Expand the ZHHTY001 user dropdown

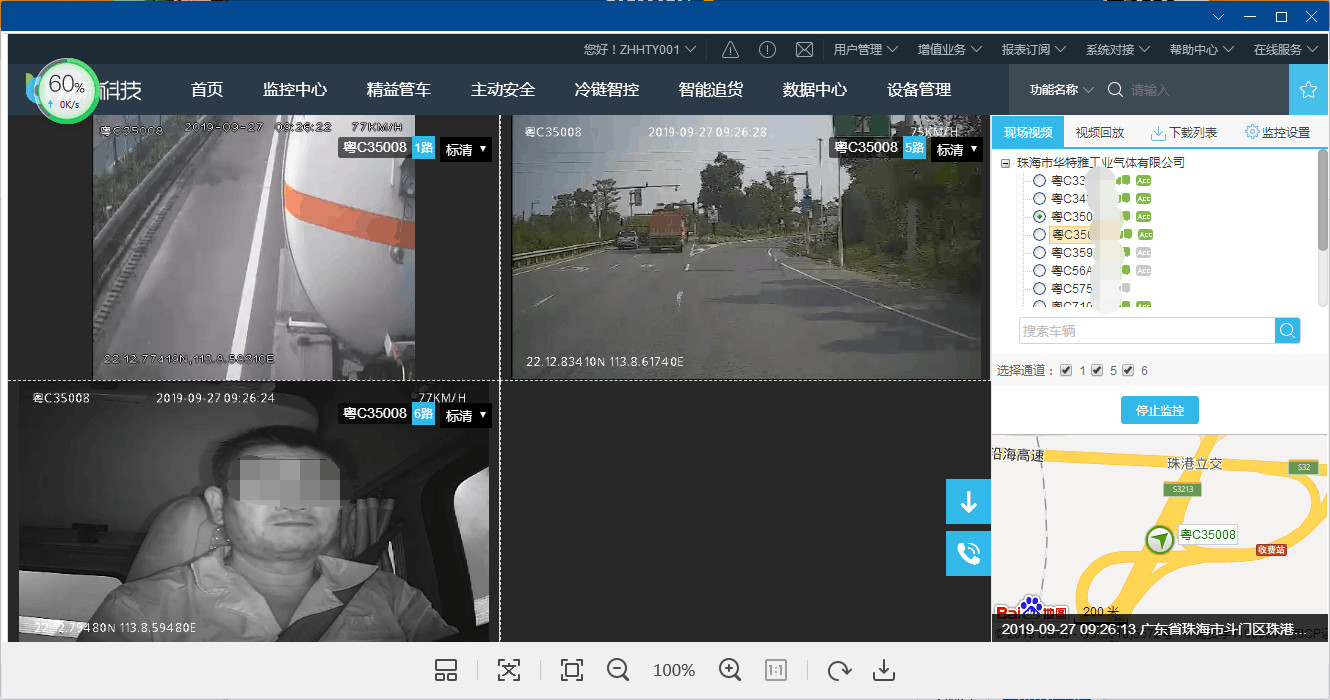640,49
